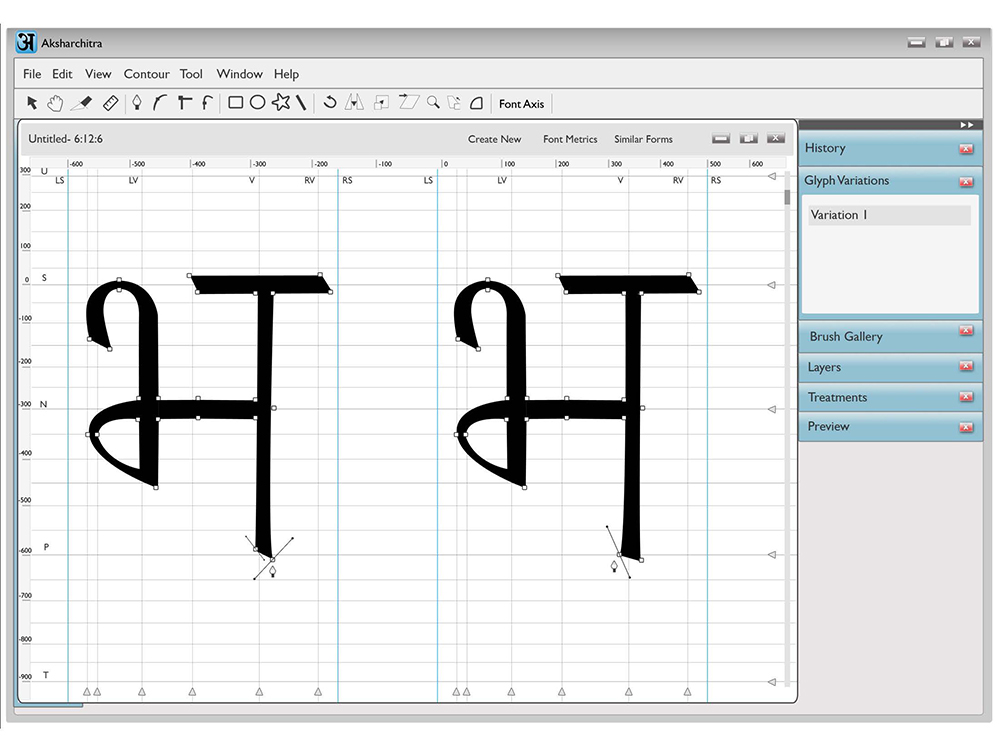
Task: Click the Font Axis button
Action: click(x=521, y=104)
